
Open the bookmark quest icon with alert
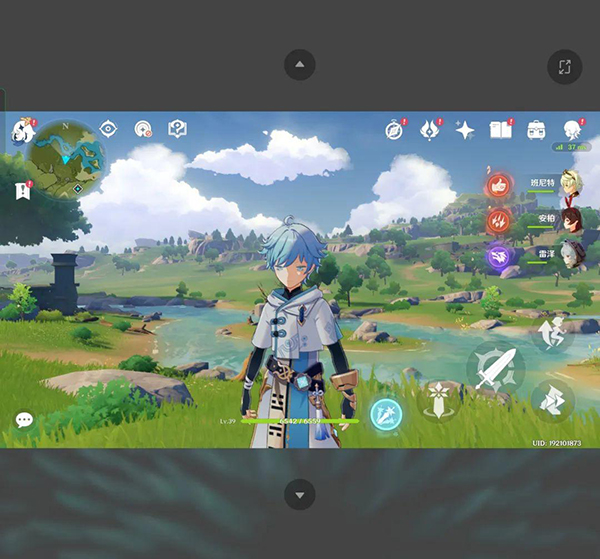tap(22, 191)
